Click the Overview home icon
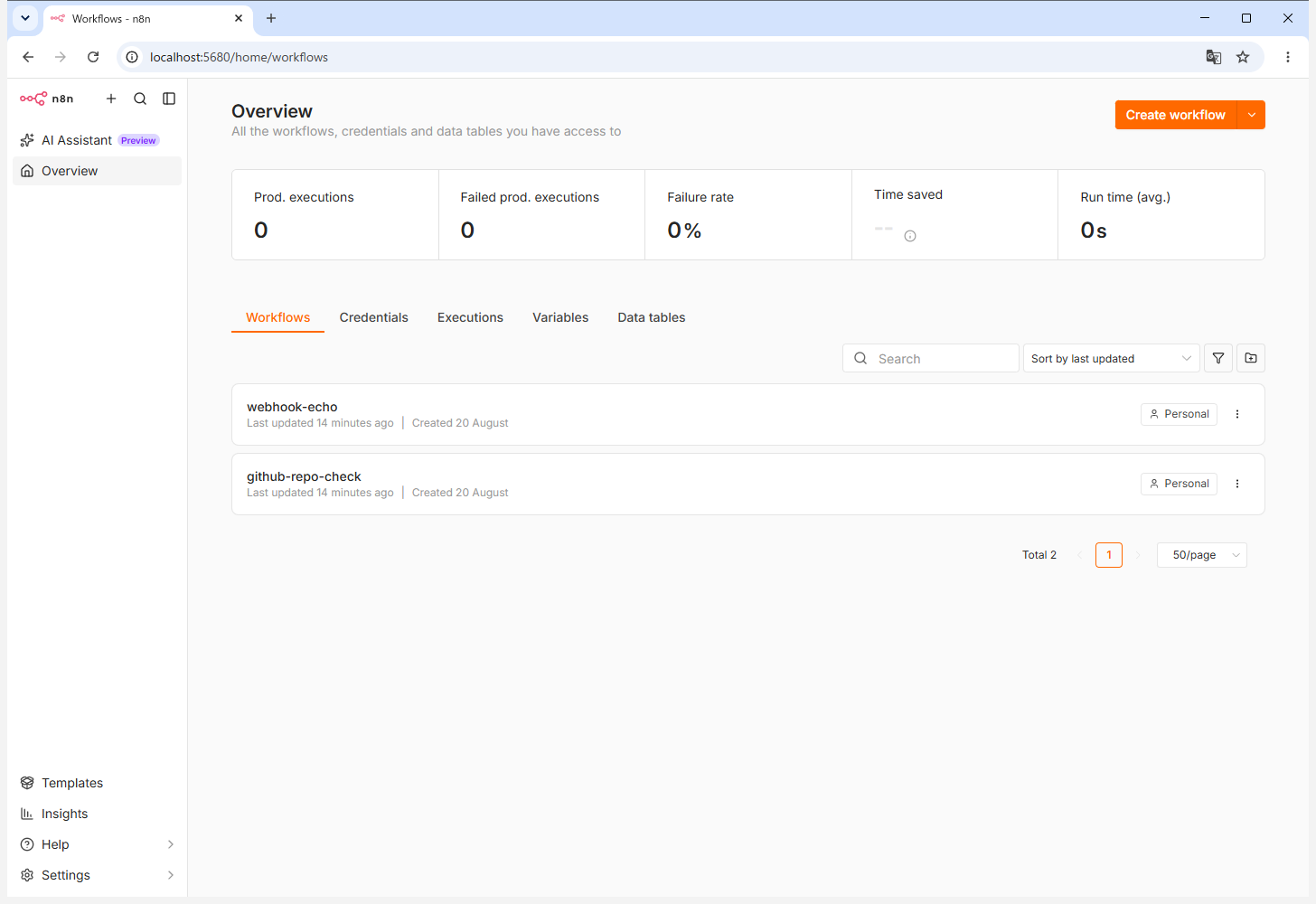The width and height of the screenshot is (1316, 904). pyautogui.click(x=27, y=171)
